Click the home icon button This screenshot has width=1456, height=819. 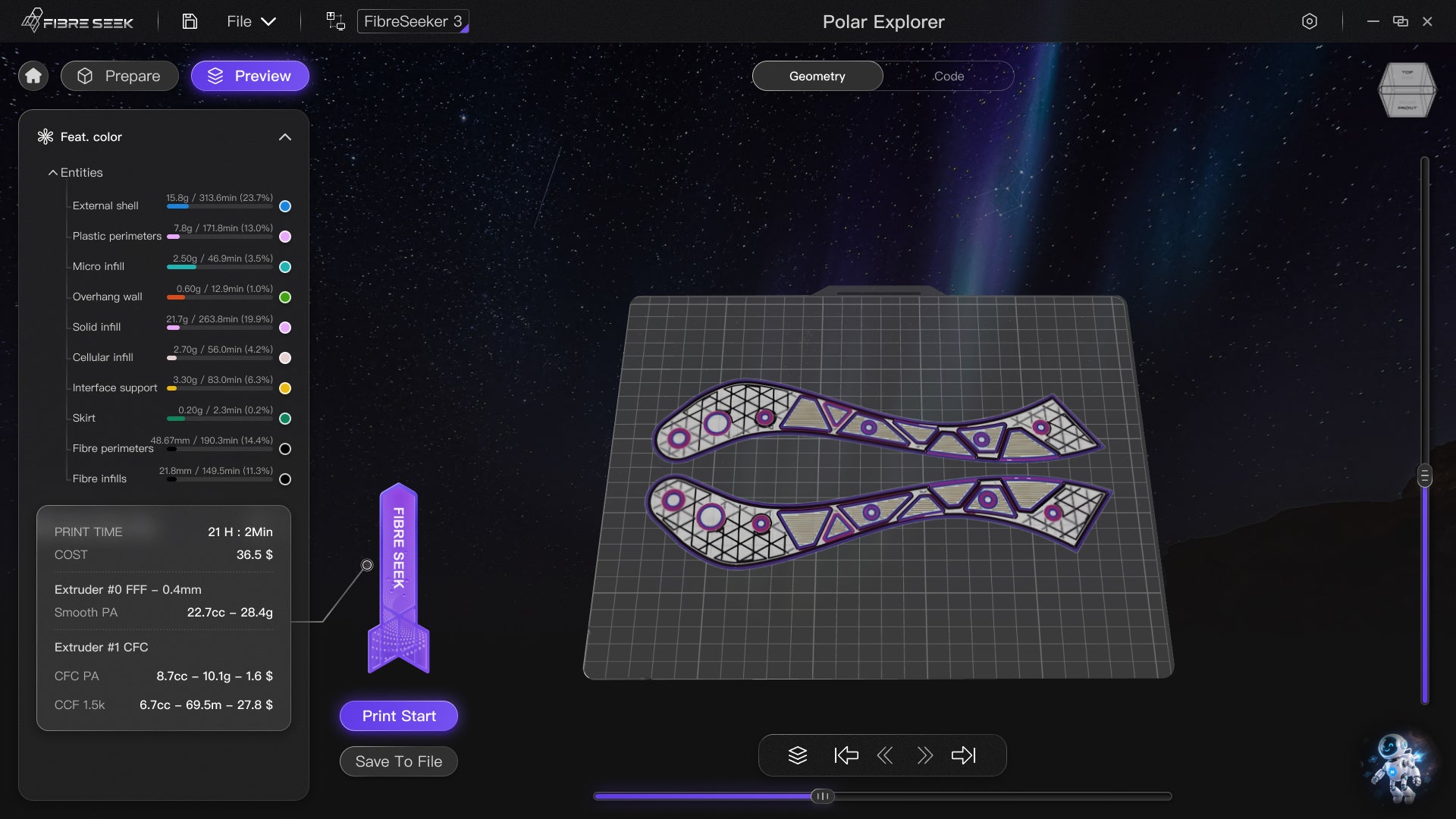tap(33, 76)
